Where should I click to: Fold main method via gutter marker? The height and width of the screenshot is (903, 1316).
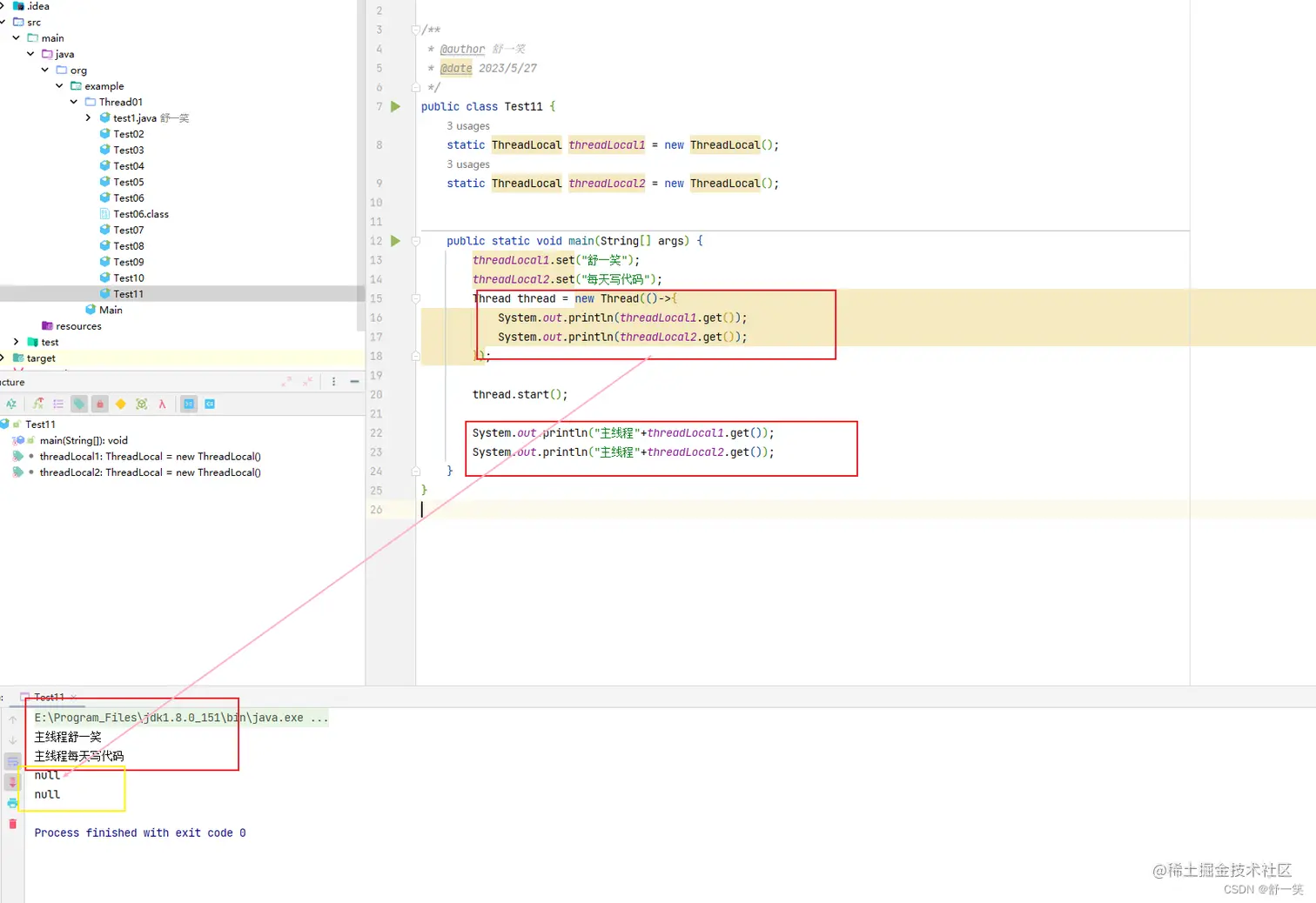[416, 241]
